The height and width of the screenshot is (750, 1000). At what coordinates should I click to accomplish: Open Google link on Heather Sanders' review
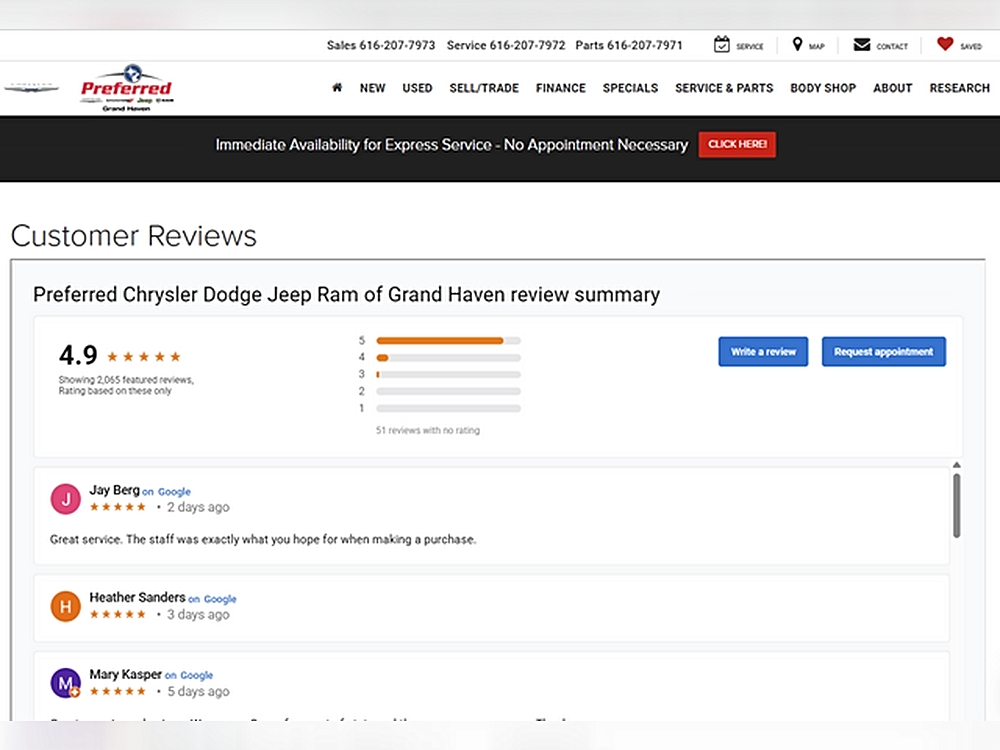220,599
